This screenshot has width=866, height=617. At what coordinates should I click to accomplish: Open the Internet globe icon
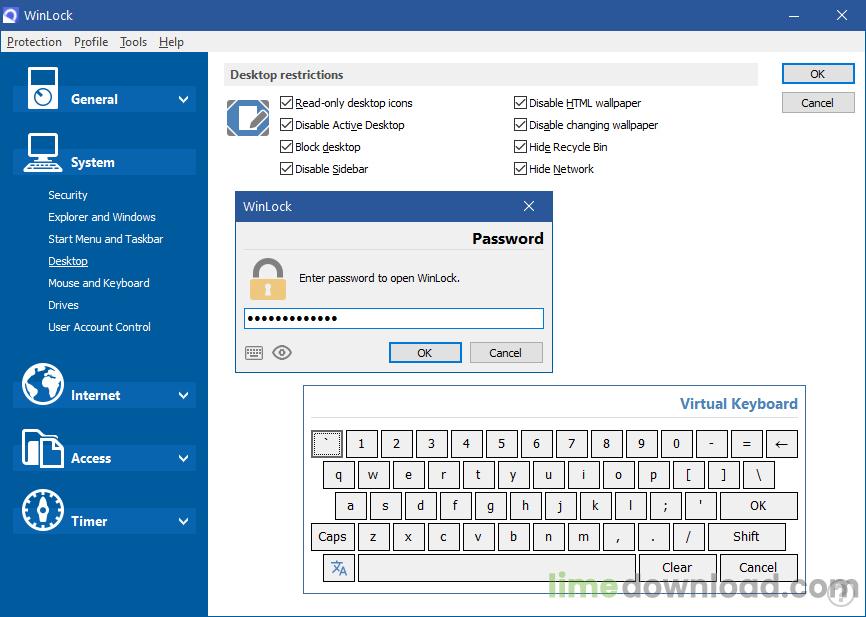tap(43, 384)
